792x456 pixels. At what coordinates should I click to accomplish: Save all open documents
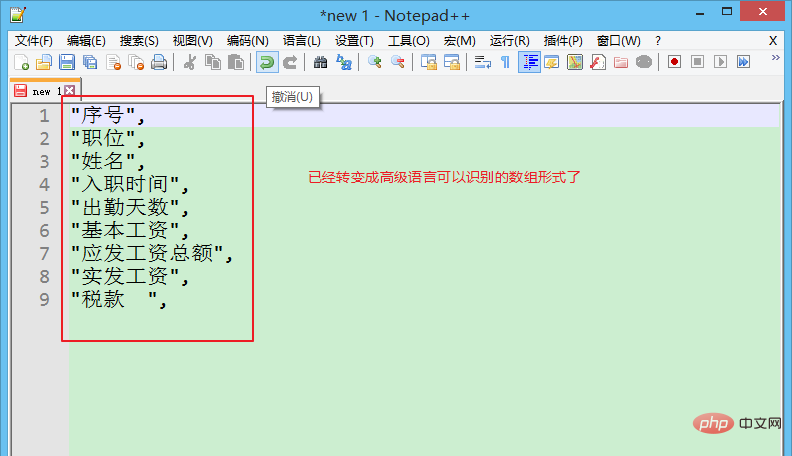[90, 62]
